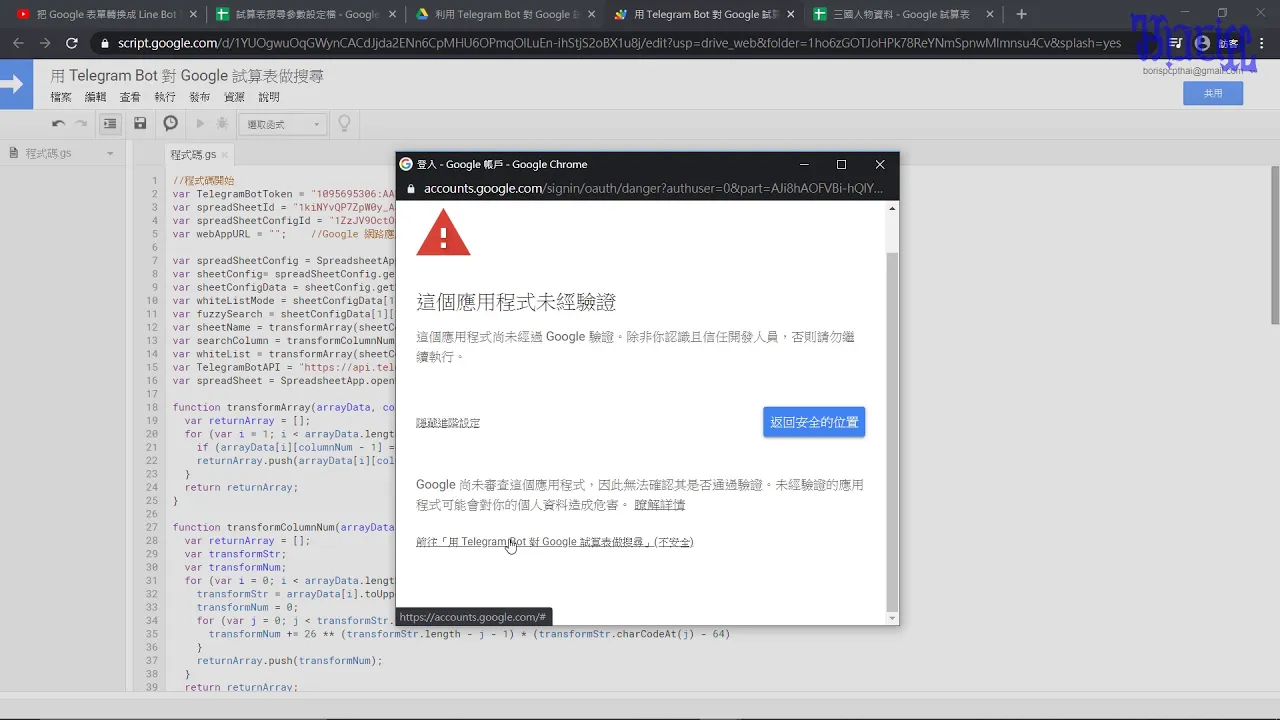Click the 這個應用程式未經驗證 heading
1280x720 pixels.
[516, 302]
